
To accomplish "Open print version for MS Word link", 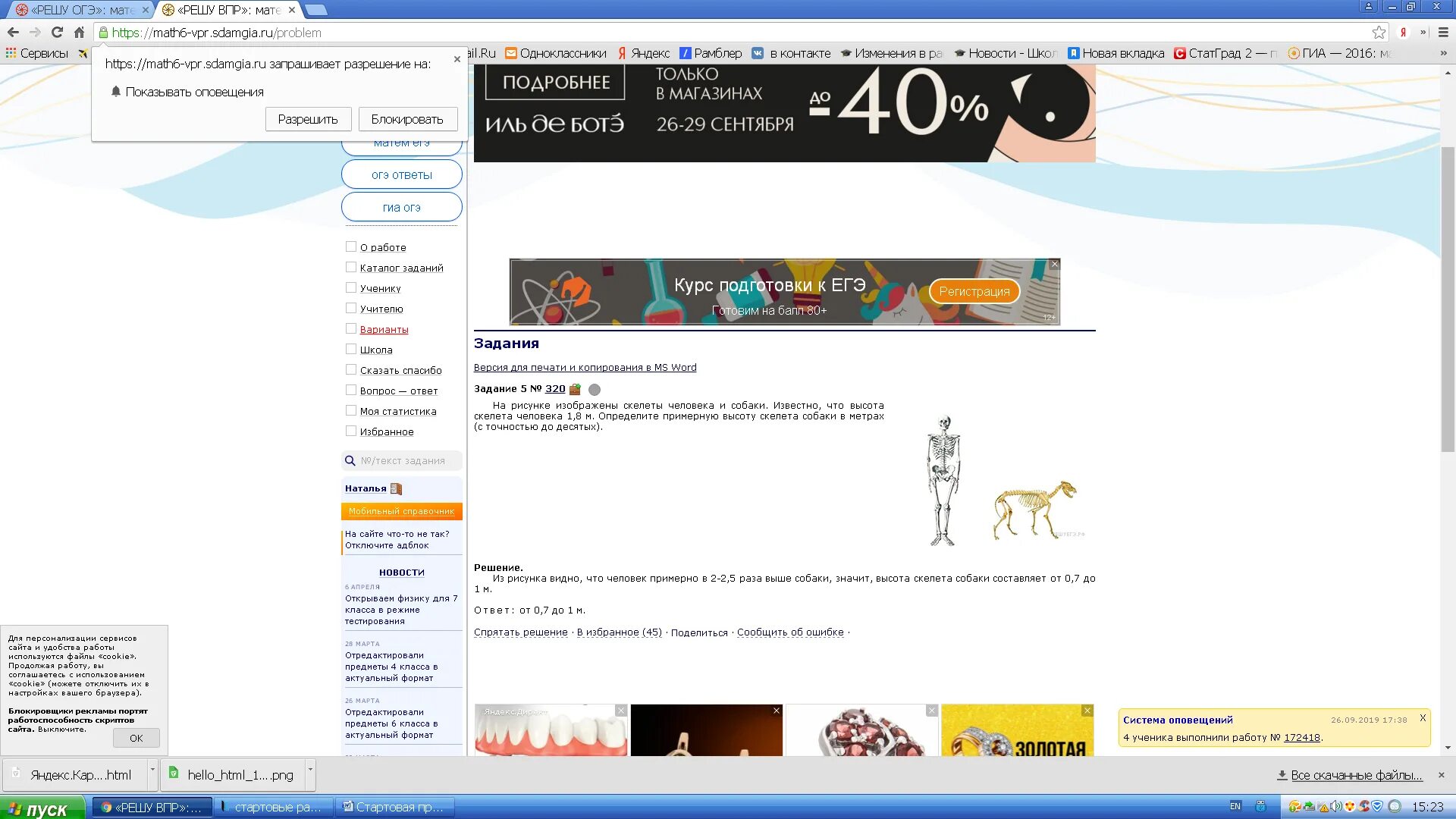I will coord(585,368).
